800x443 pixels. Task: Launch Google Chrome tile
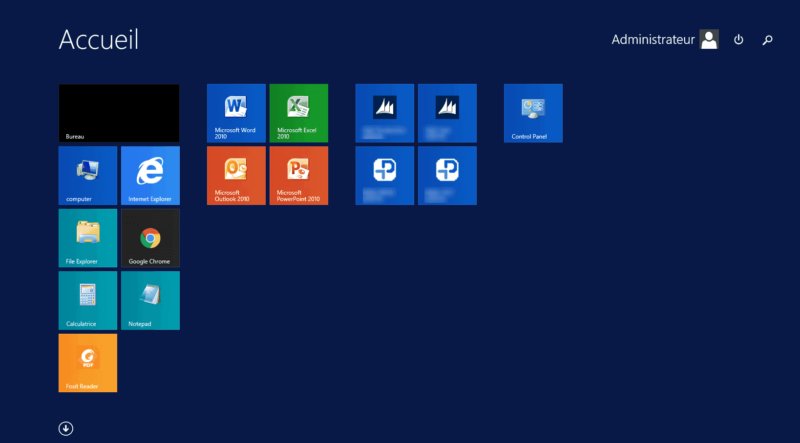(x=151, y=238)
